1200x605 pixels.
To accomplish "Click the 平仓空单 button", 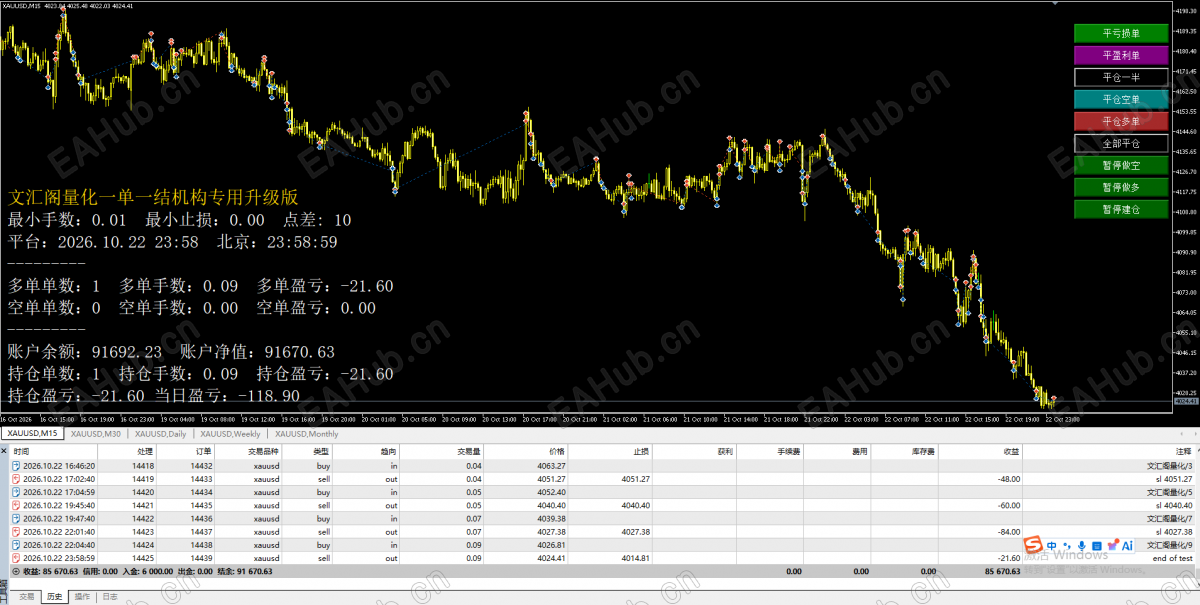I will tap(1120, 99).
